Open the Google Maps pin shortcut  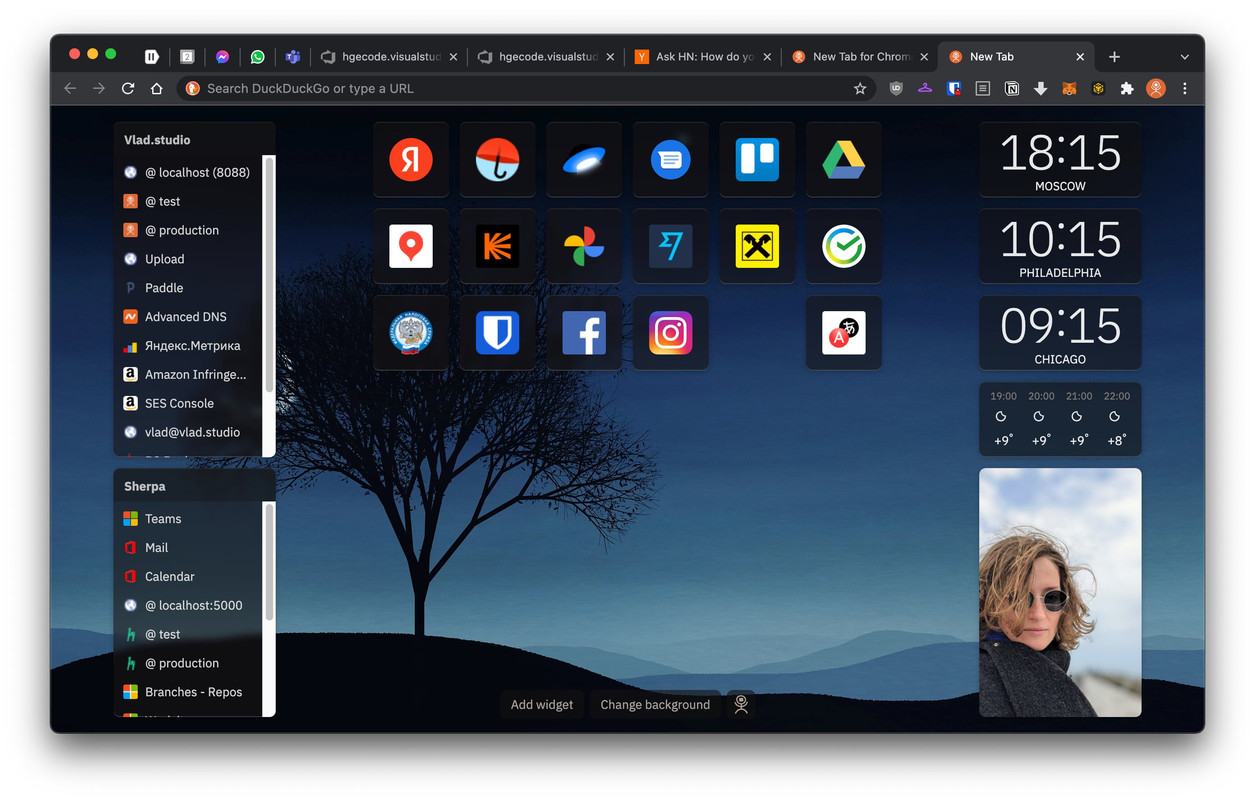click(411, 246)
